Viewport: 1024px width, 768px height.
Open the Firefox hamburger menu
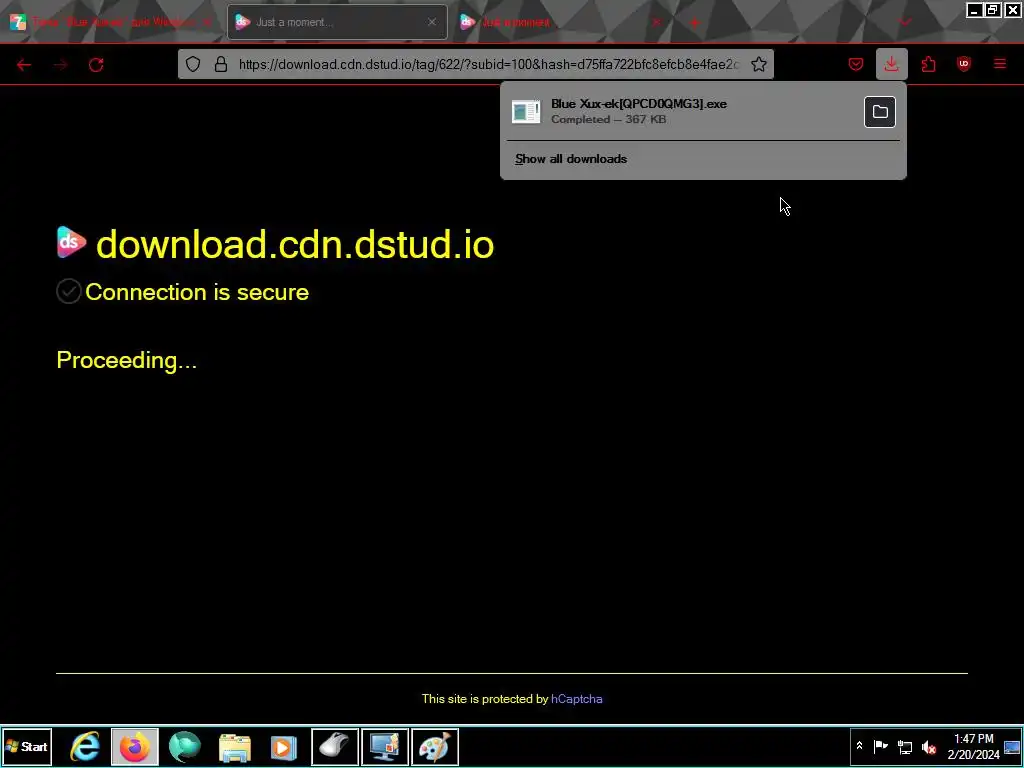pos(1000,64)
